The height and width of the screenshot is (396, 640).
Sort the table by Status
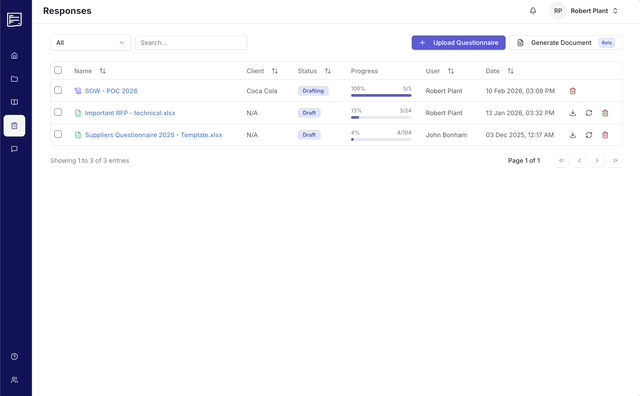(x=328, y=71)
